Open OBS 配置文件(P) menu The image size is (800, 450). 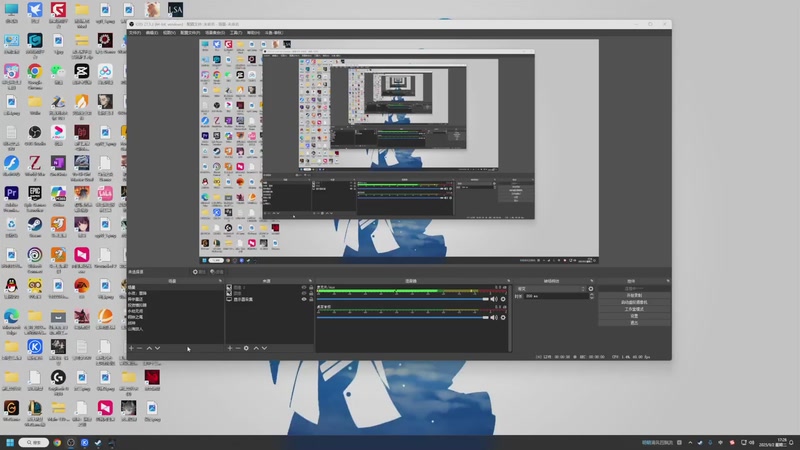(190, 33)
